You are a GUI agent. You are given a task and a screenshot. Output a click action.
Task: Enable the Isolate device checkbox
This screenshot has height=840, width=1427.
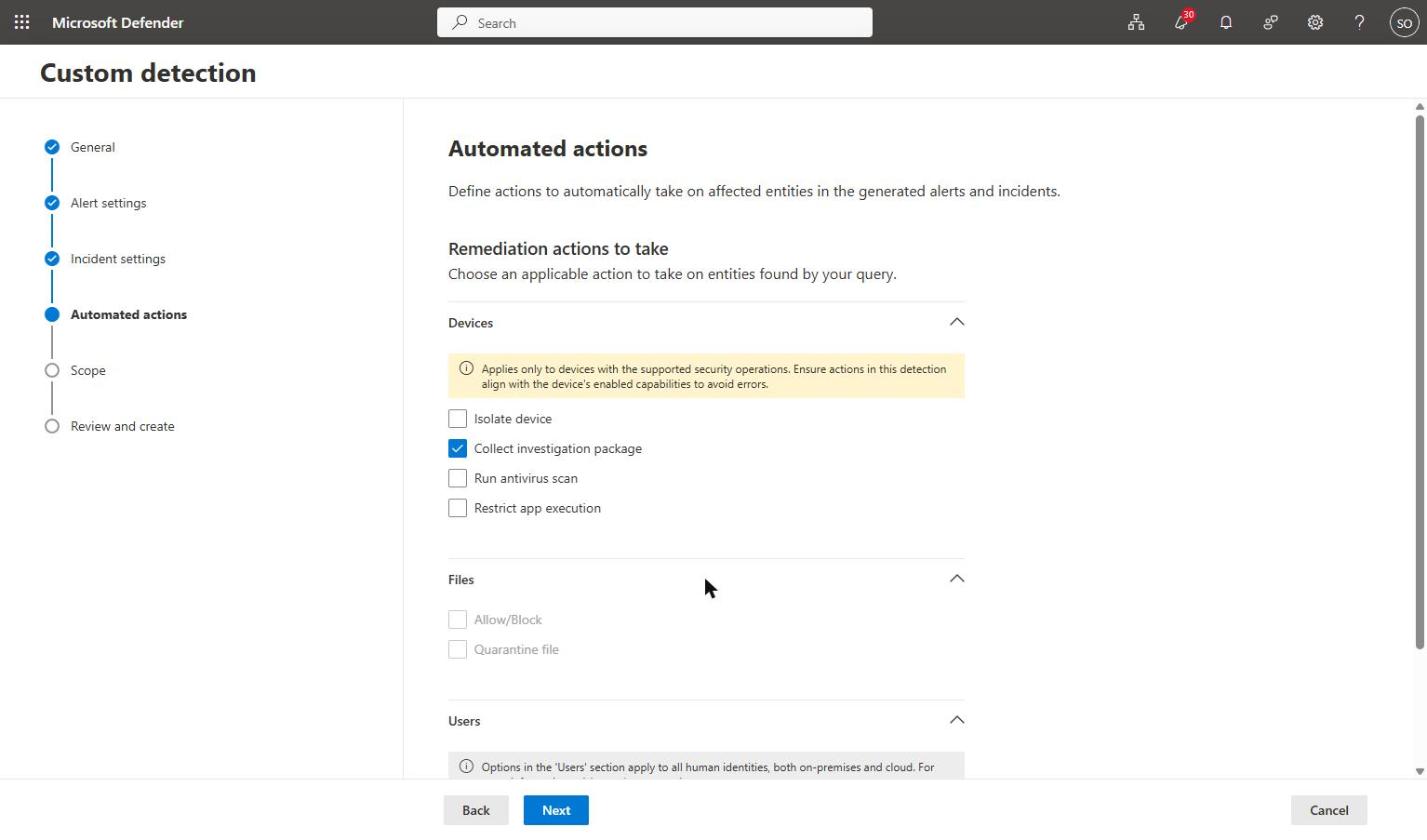tap(458, 419)
